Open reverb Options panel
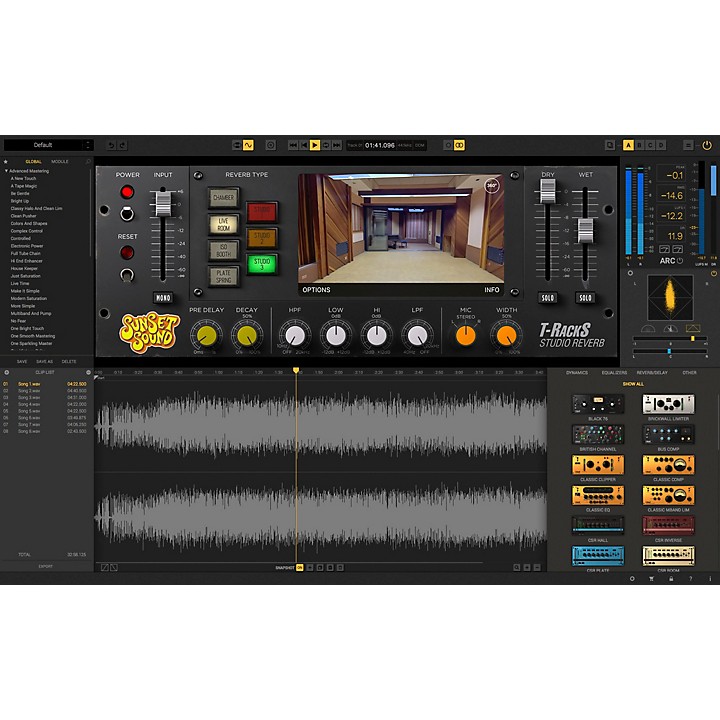Screen dimensions: 720x720 point(316,290)
